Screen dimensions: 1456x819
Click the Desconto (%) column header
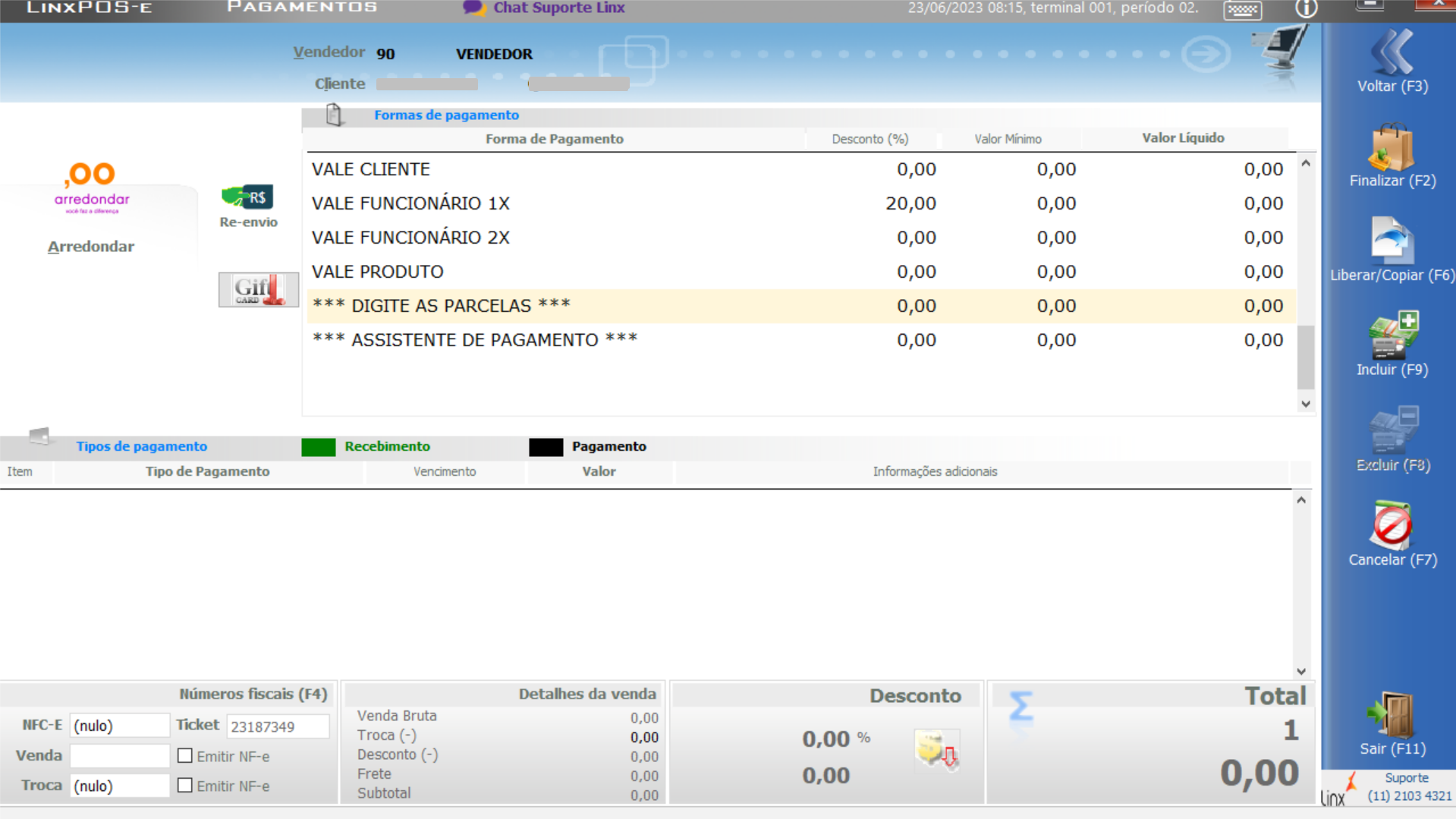click(870, 139)
